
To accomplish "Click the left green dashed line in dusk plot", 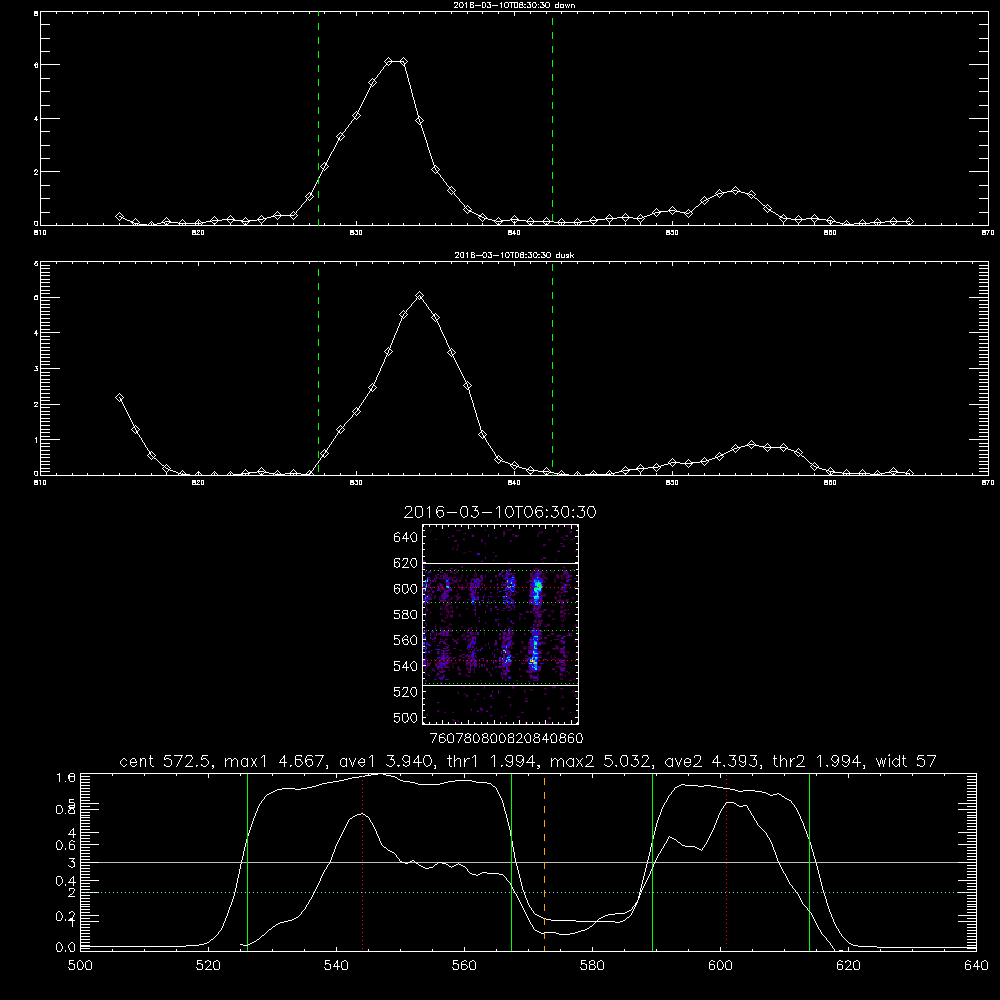I will 318,369.
